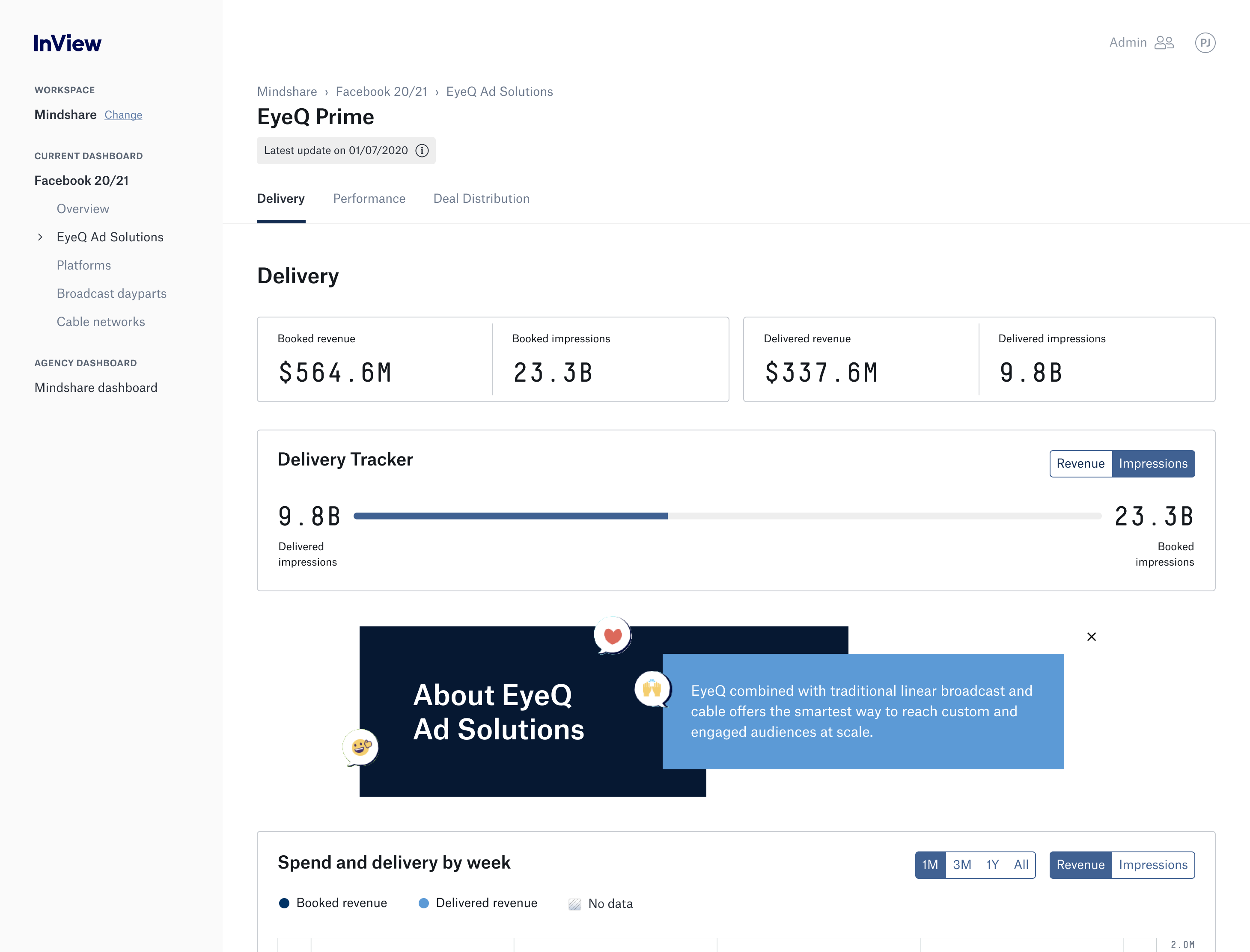The image size is (1250, 952).
Task: Open Platforms in sidebar
Action: (84, 265)
